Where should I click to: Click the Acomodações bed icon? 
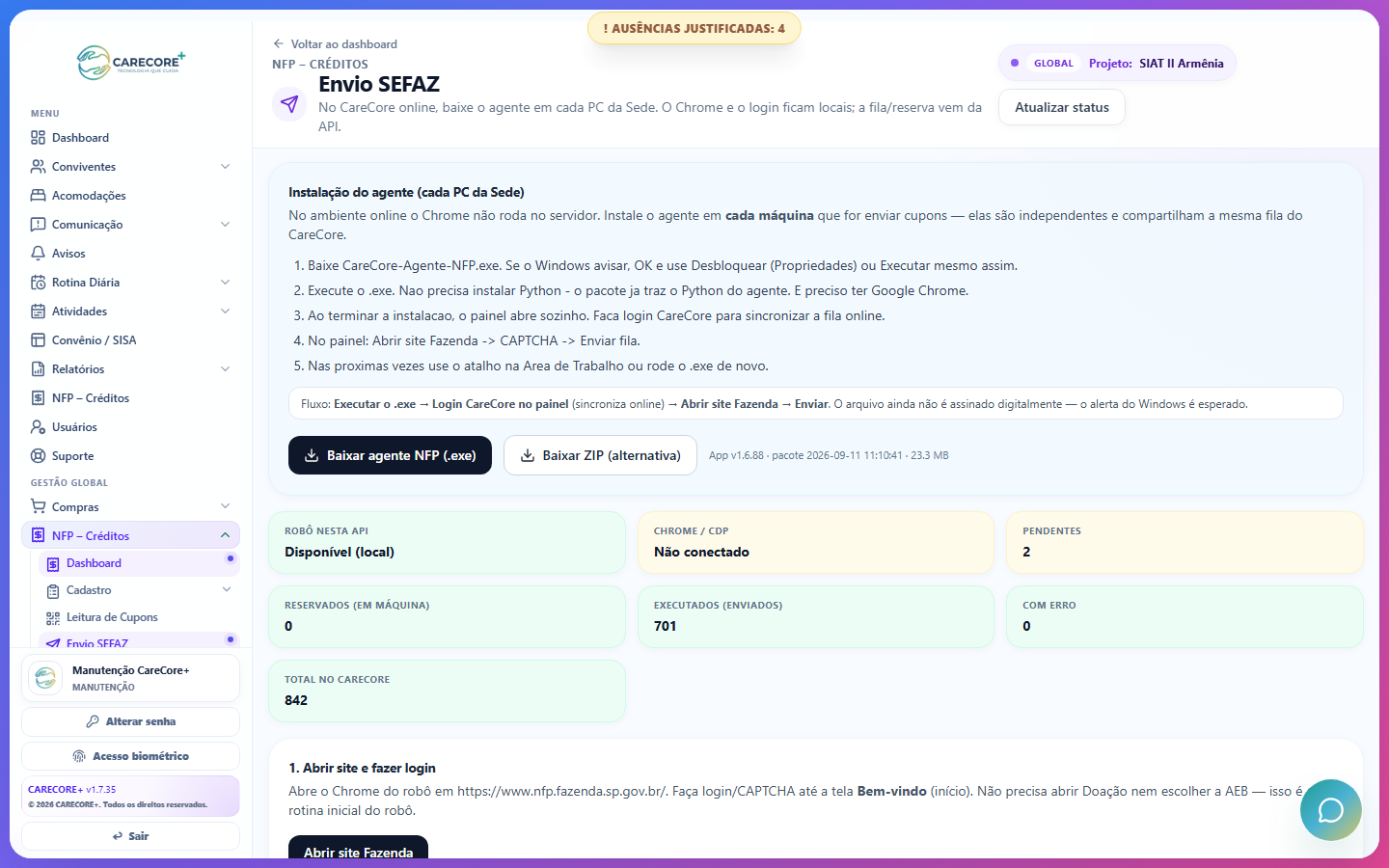tap(38, 195)
